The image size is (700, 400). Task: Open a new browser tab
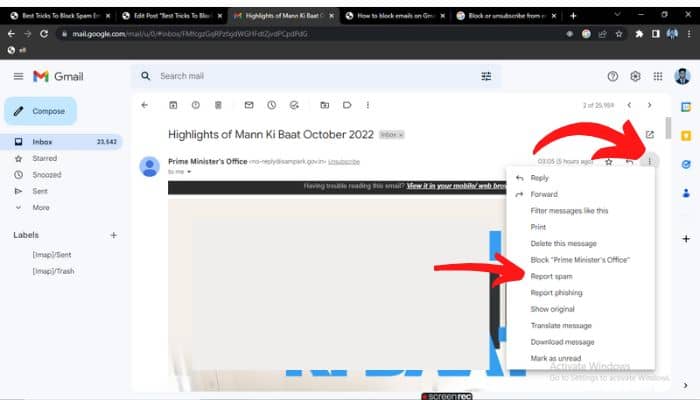pyautogui.click(x=573, y=16)
